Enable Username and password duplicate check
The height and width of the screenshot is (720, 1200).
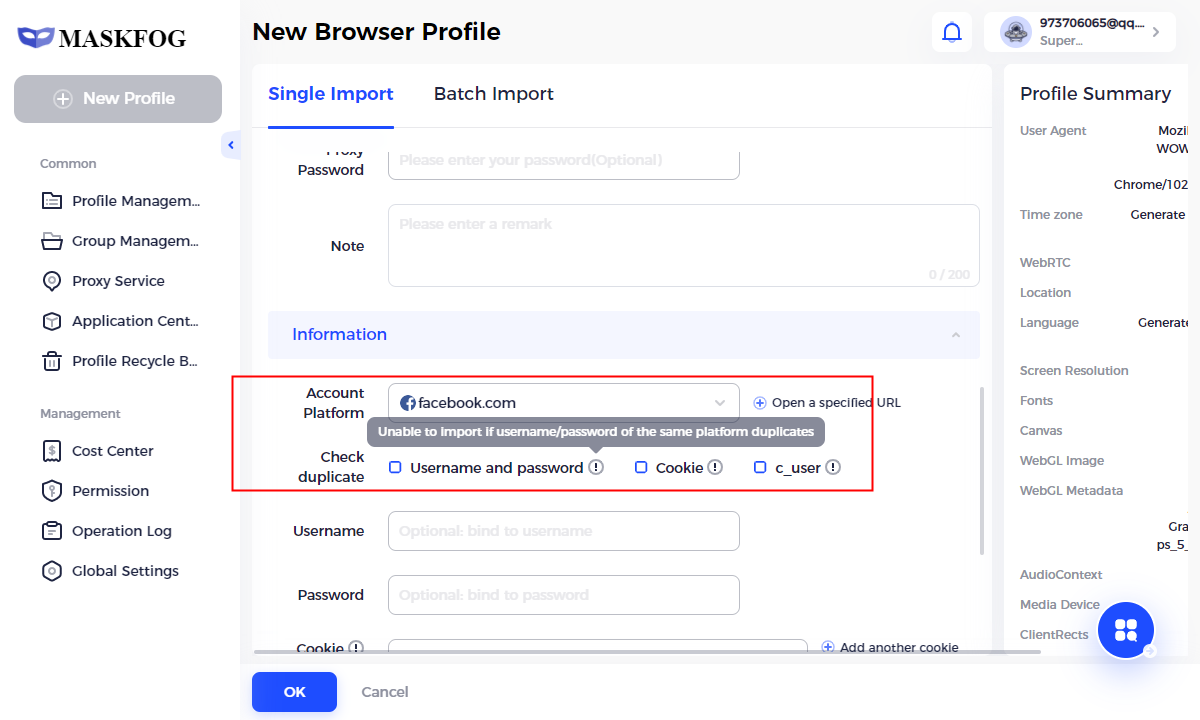[395, 467]
